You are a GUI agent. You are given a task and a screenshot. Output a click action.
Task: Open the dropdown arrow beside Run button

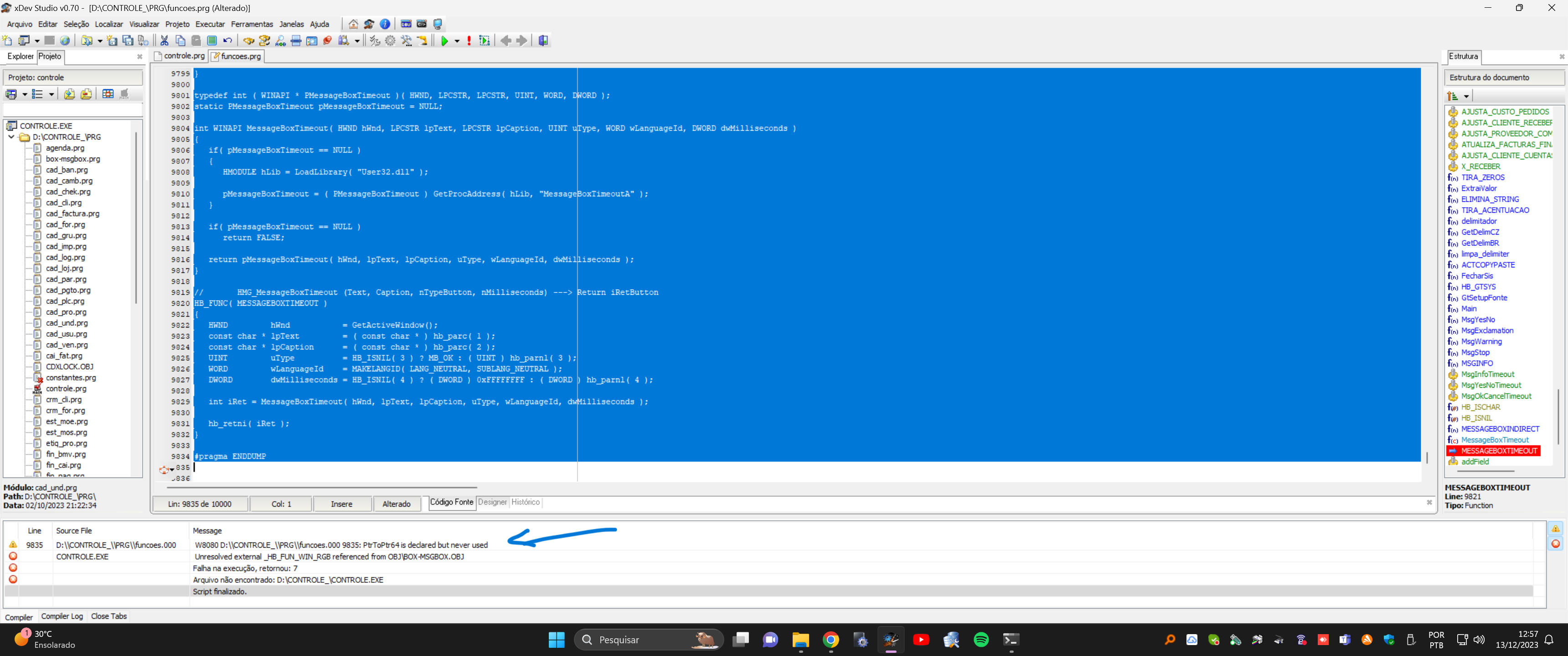457,41
